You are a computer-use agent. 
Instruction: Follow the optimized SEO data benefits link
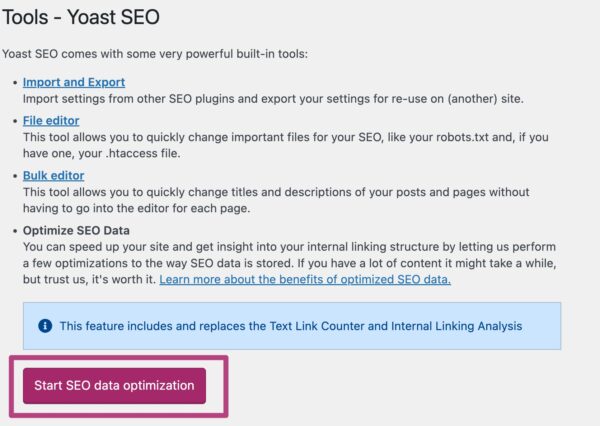point(305,279)
